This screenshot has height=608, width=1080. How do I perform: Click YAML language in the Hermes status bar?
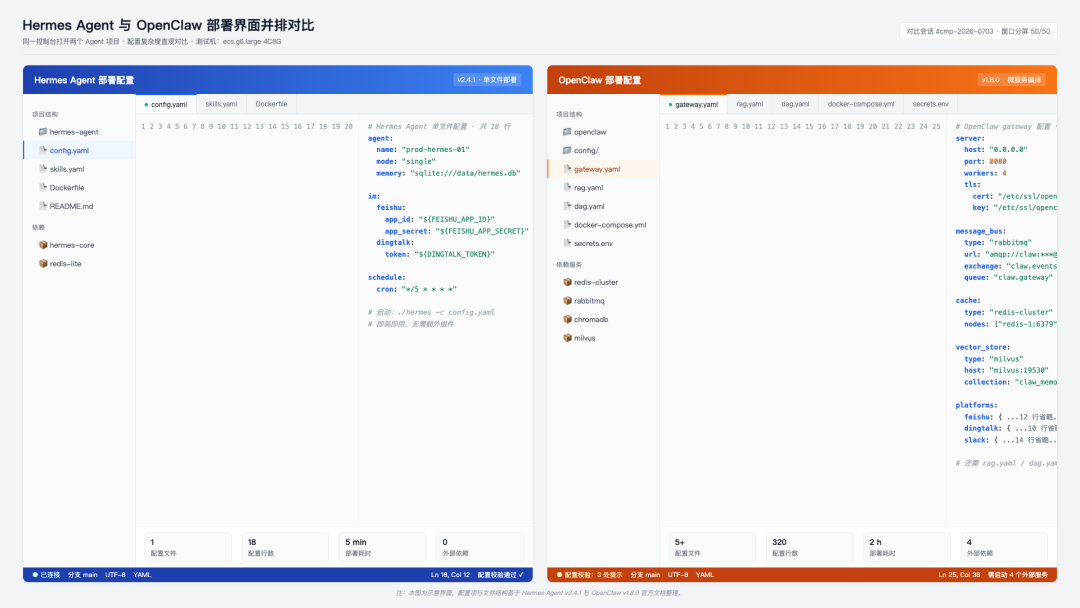coord(142,575)
